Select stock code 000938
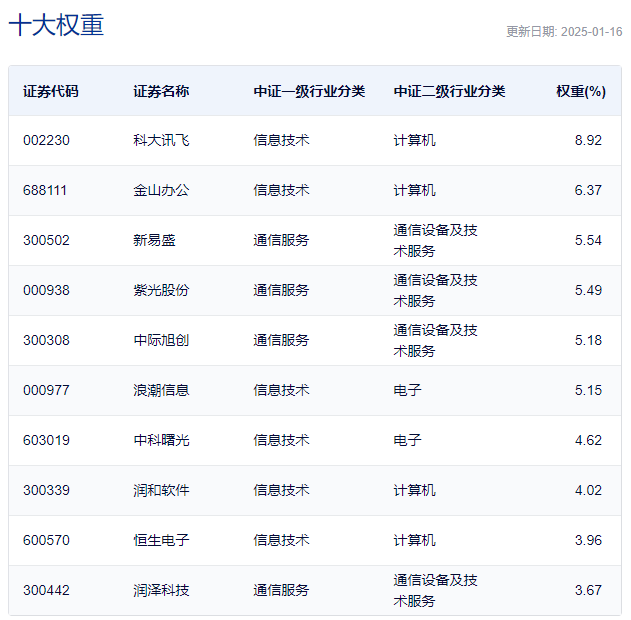Viewport: 631px width, 620px height. (x=46, y=290)
